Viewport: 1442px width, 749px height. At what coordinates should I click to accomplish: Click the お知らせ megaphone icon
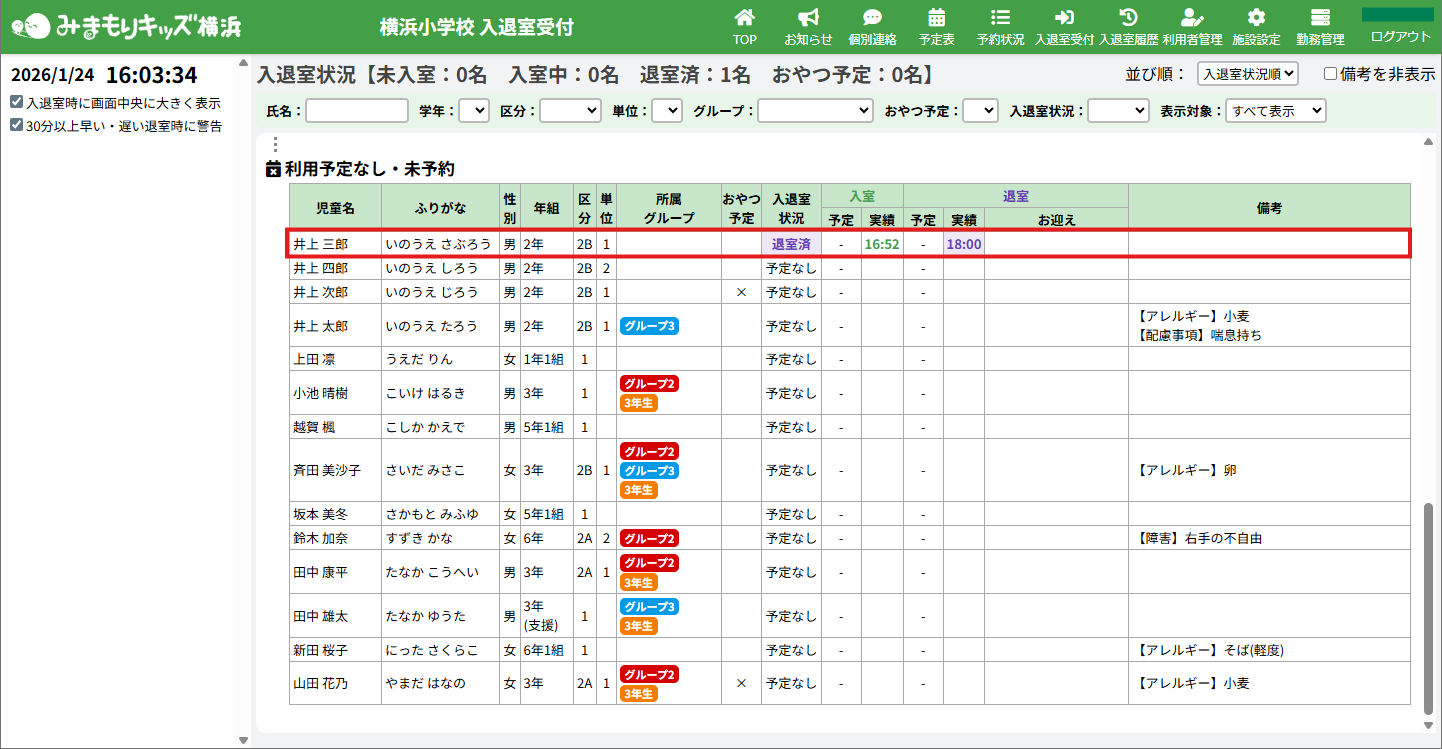tap(808, 18)
